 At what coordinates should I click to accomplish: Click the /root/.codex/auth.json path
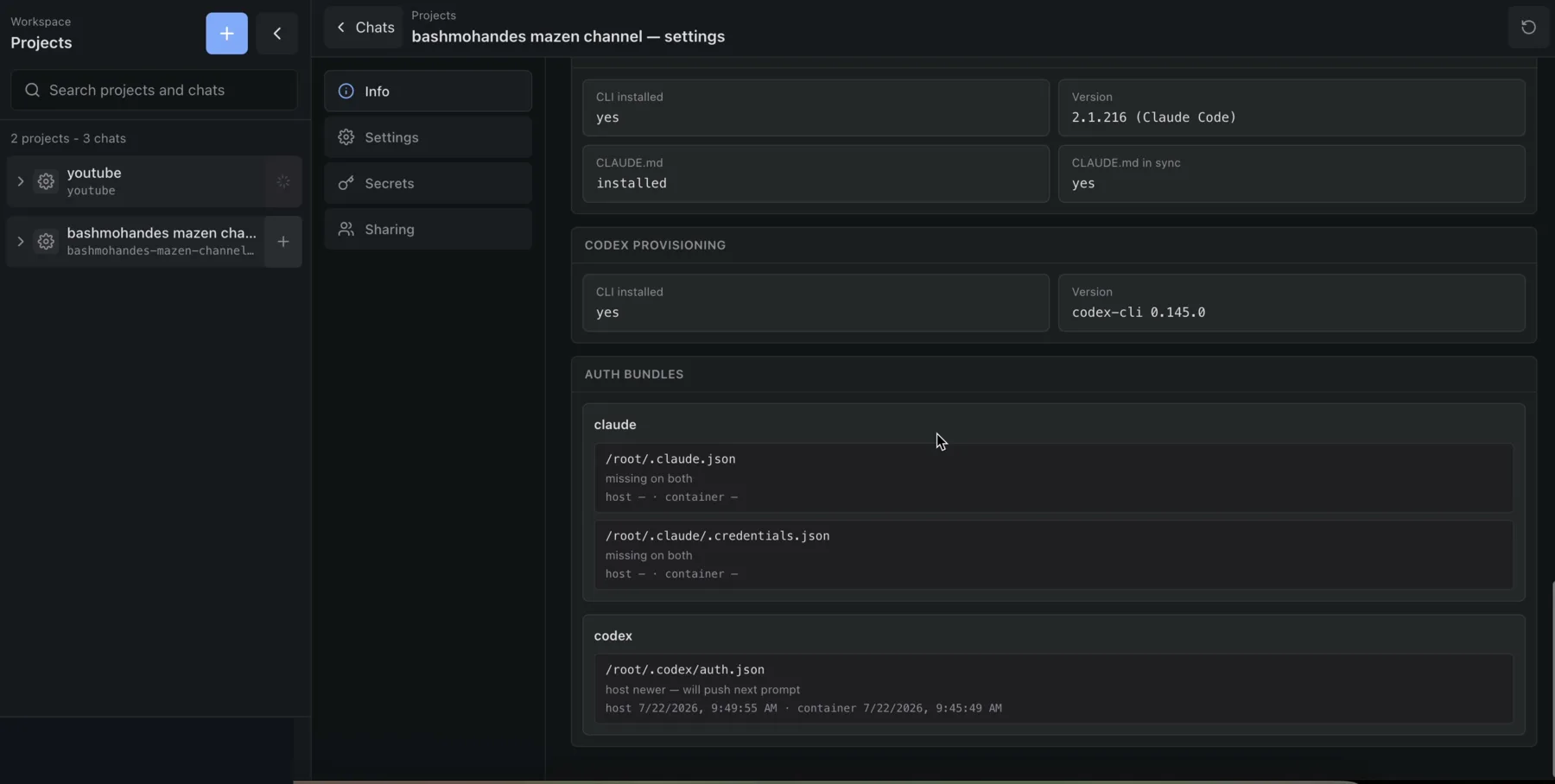click(684, 670)
